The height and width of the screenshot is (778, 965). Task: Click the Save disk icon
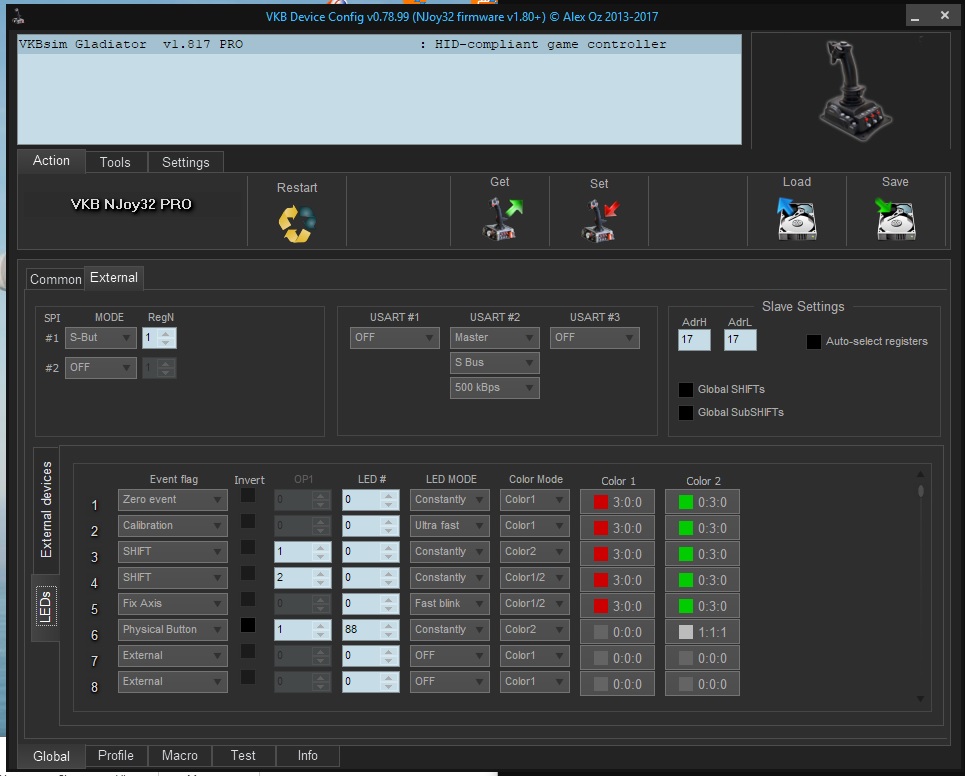pos(895,219)
